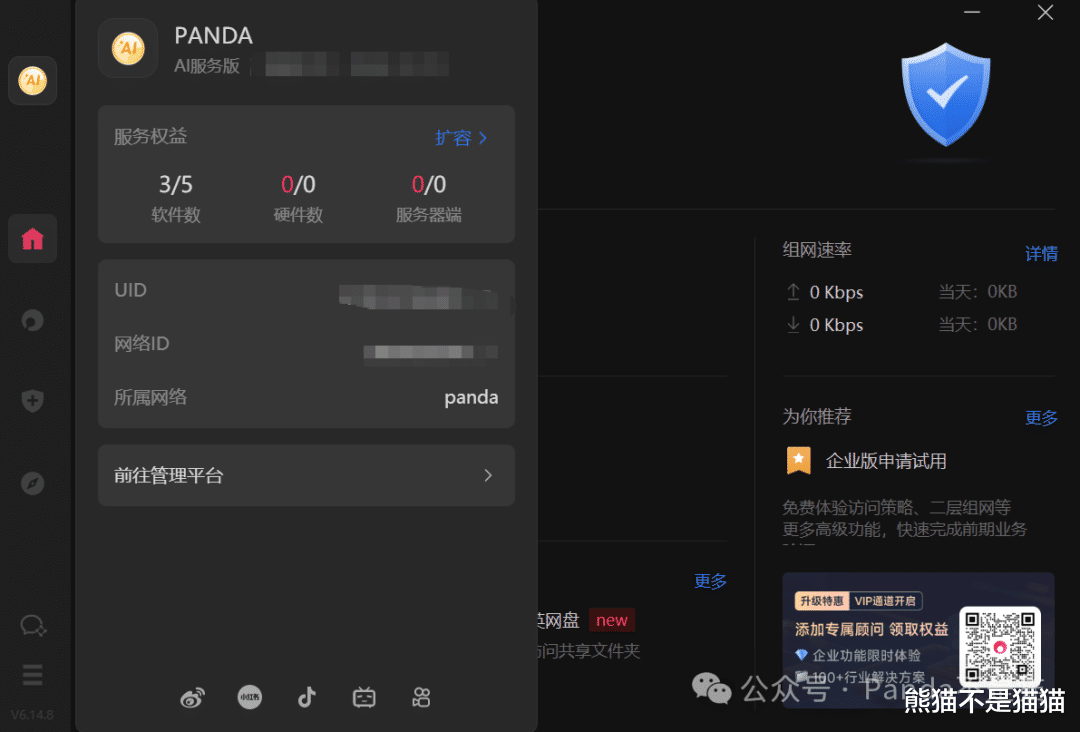Viewport: 1080px width, 732px height.
Task: Click the panda network name value
Action: pos(471,397)
